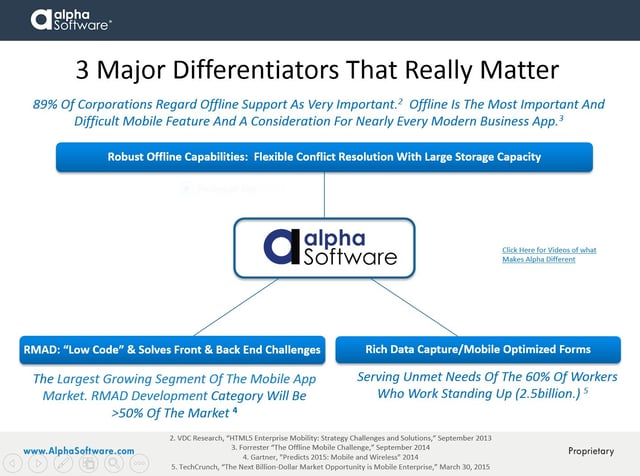The height and width of the screenshot is (476, 640).
Task: Click the '3 Major Differentiators' slide title
Action: pyautogui.click(x=317, y=69)
